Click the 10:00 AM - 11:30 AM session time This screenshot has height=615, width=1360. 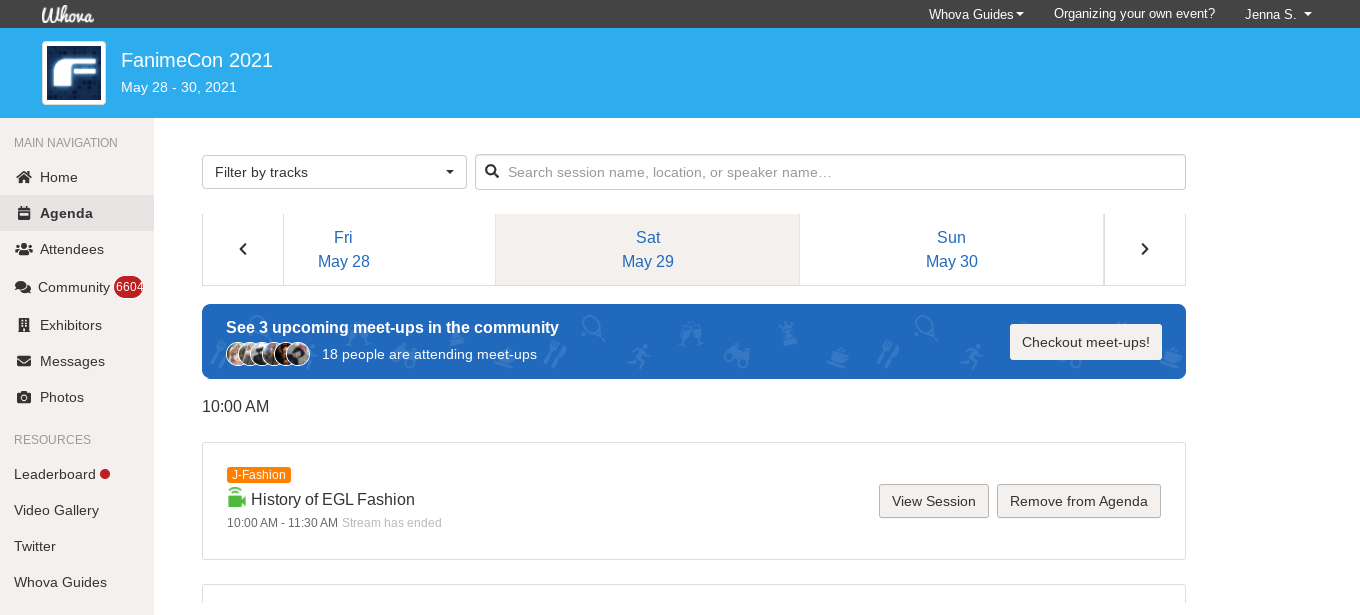coord(282,523)
